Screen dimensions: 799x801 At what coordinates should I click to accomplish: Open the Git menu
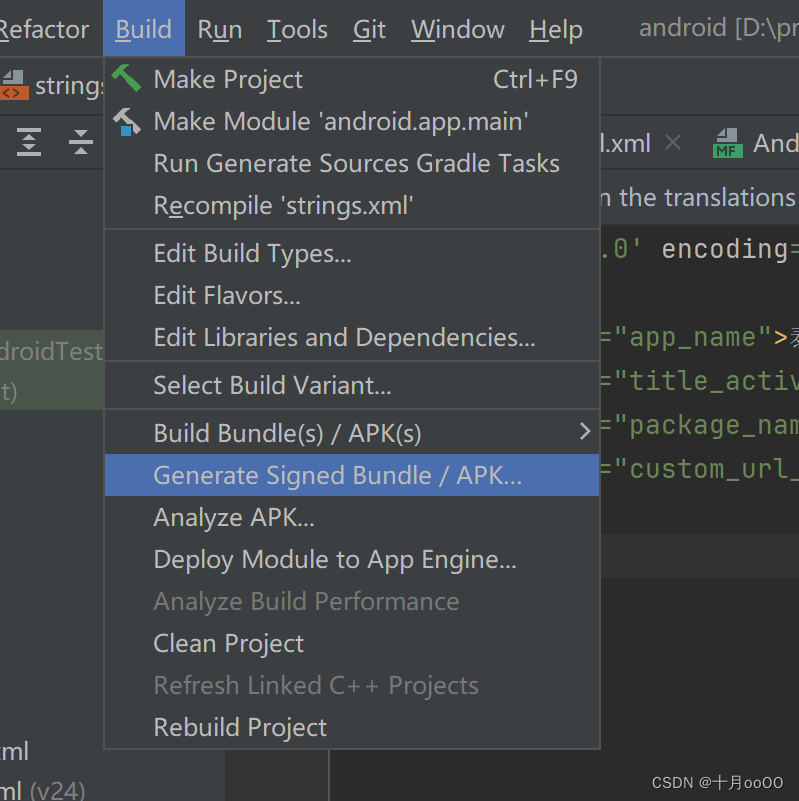point(368,29)
